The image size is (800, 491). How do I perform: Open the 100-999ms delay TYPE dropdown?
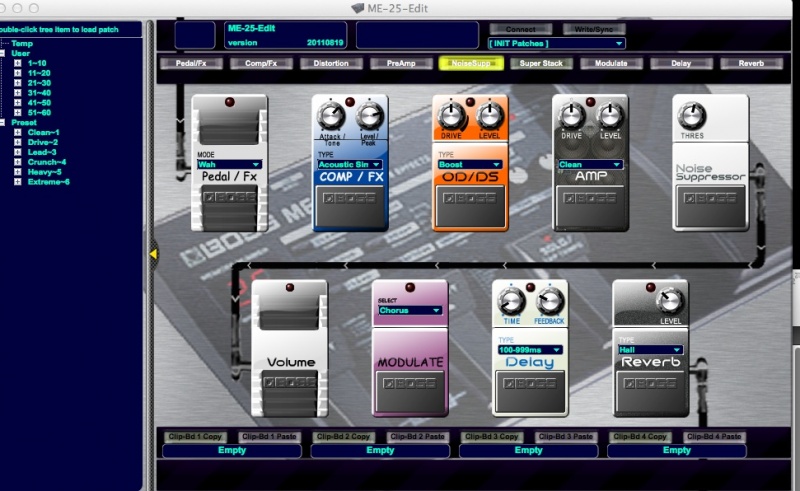[x=530, y=350]
